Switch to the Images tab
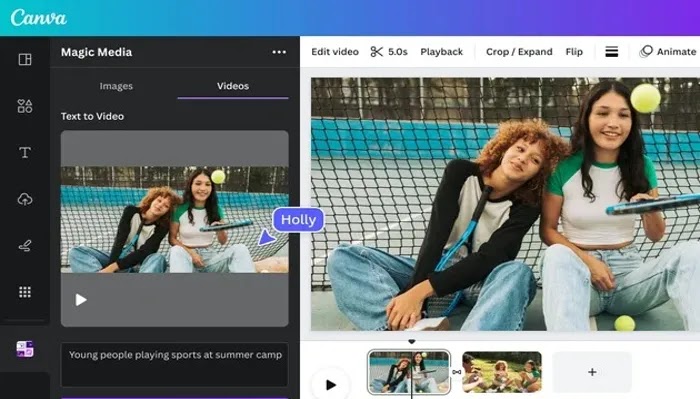 coord(116,86)
